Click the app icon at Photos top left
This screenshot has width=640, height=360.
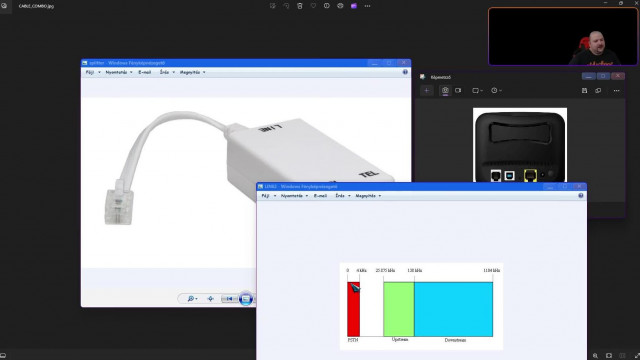[4, 6]
